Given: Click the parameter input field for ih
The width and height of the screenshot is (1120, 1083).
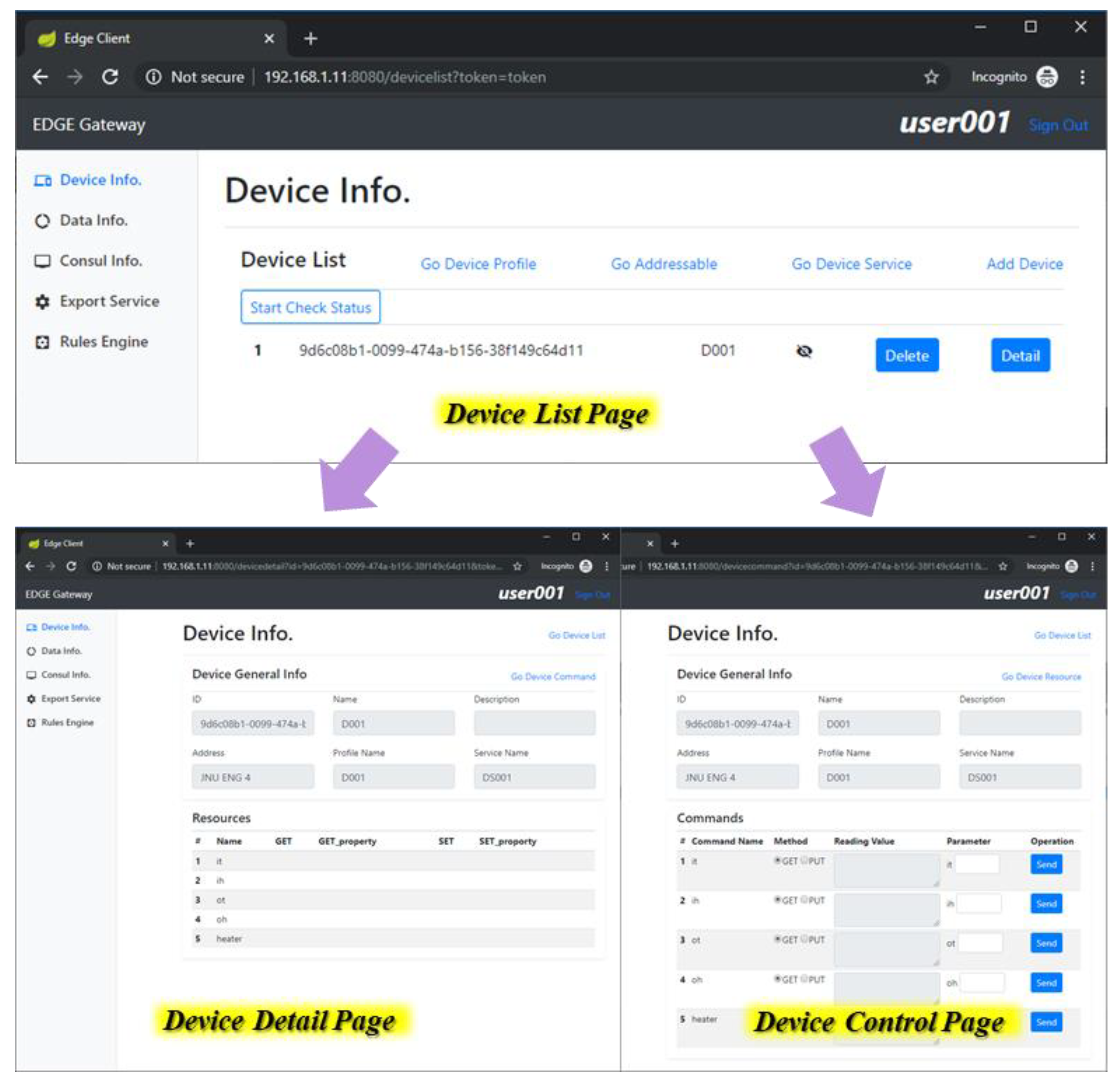Looking at the screenshot, I should [978, 903].
